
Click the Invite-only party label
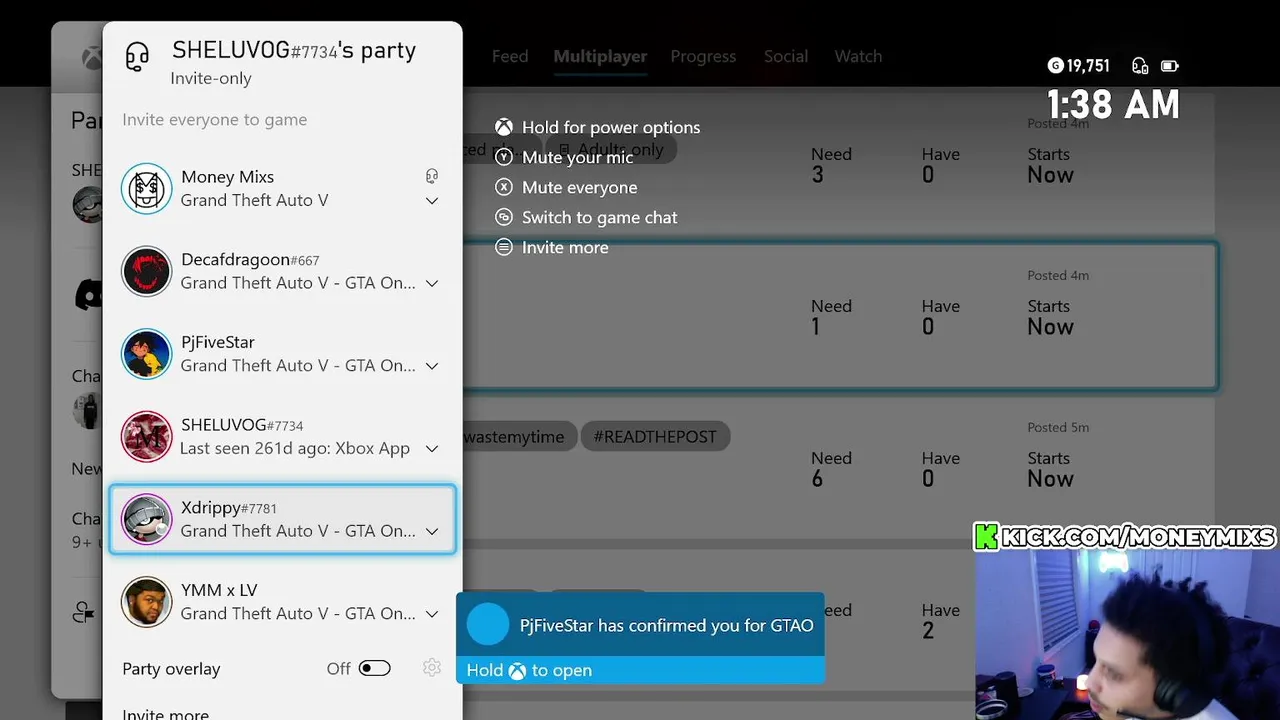(211, 79)
